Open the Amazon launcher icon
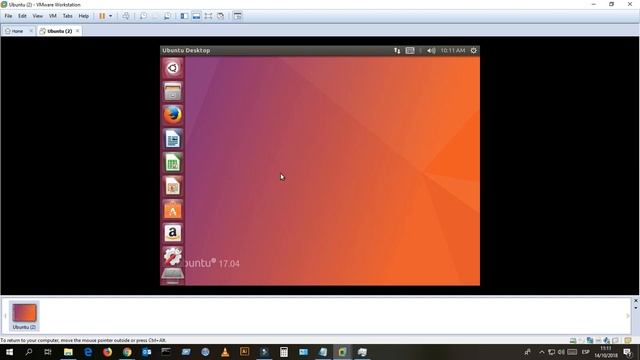The height and width of the screenshot is (360, 640). point(173,233)
